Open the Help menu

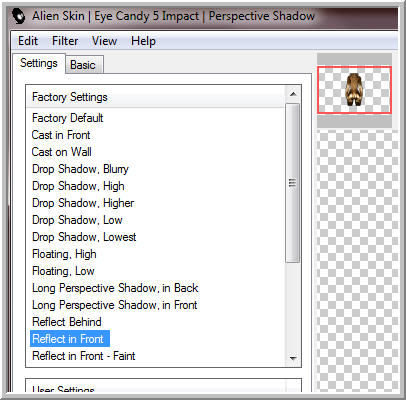(143, 41)
